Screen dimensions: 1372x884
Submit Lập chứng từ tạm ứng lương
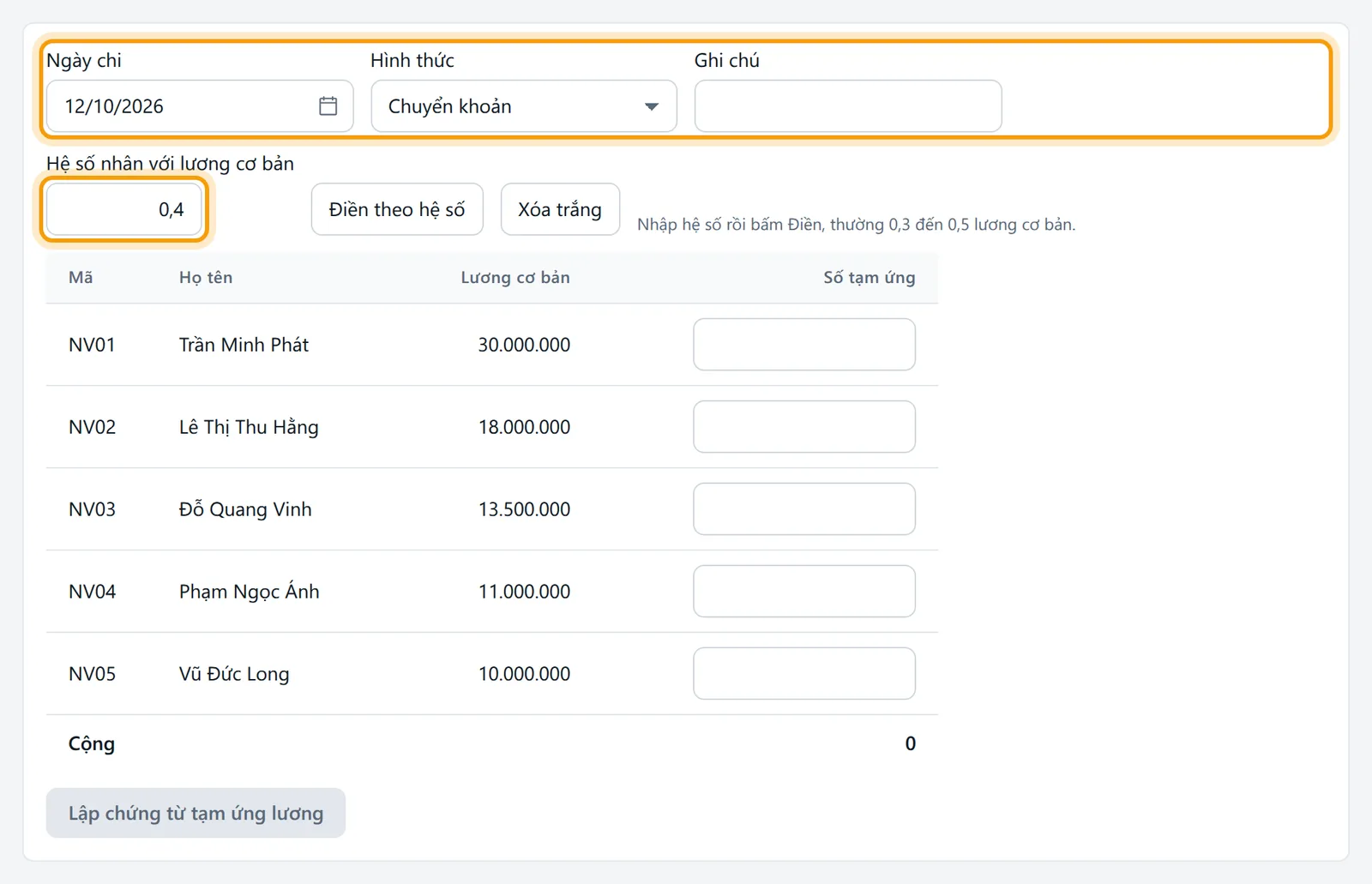click(x=196, y=813)
